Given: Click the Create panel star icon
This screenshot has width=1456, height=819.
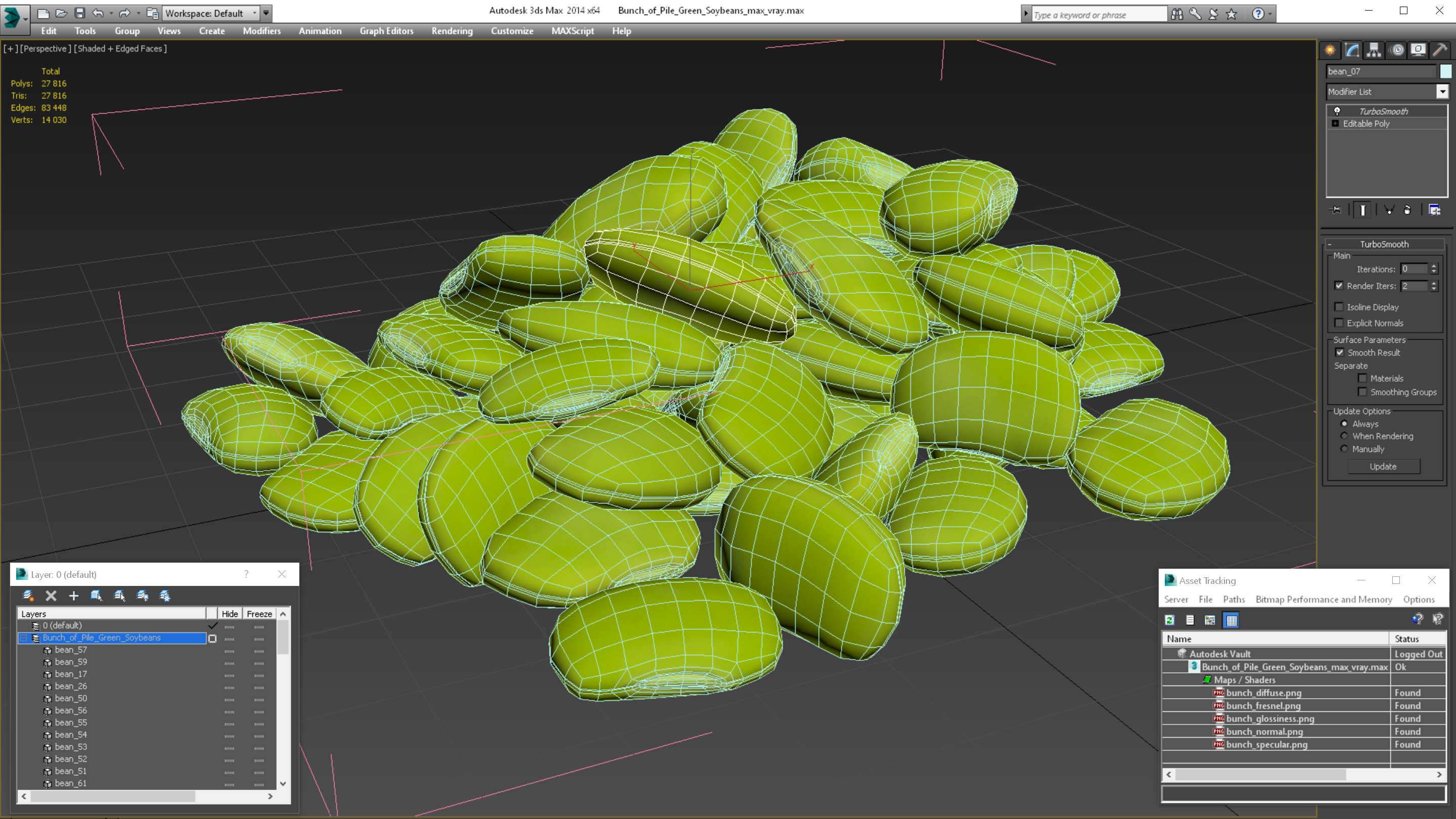Looking at the screenshot, I should pos(1330,51).
